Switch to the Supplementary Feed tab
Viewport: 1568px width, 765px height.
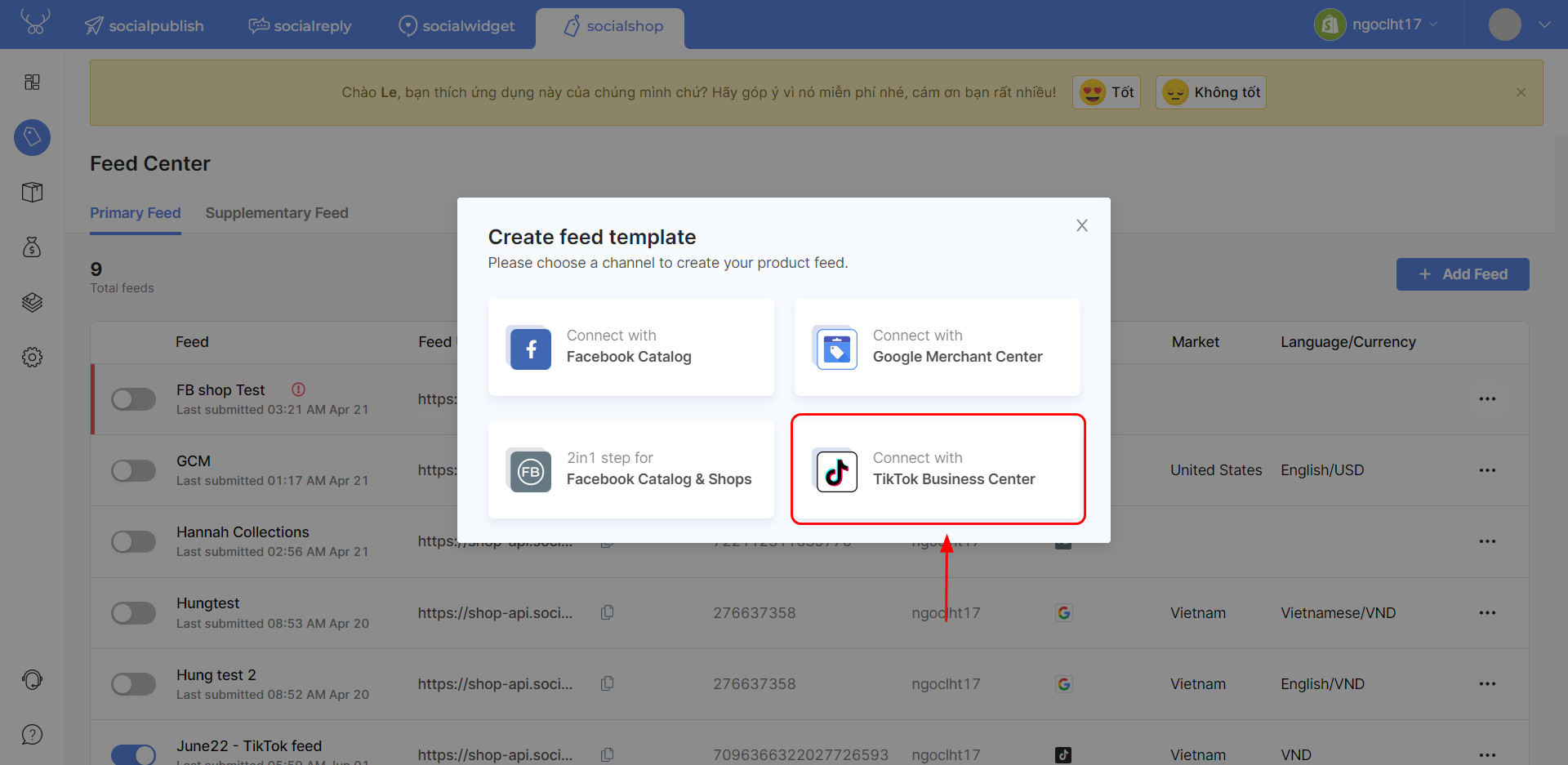[x=277, y=213]
